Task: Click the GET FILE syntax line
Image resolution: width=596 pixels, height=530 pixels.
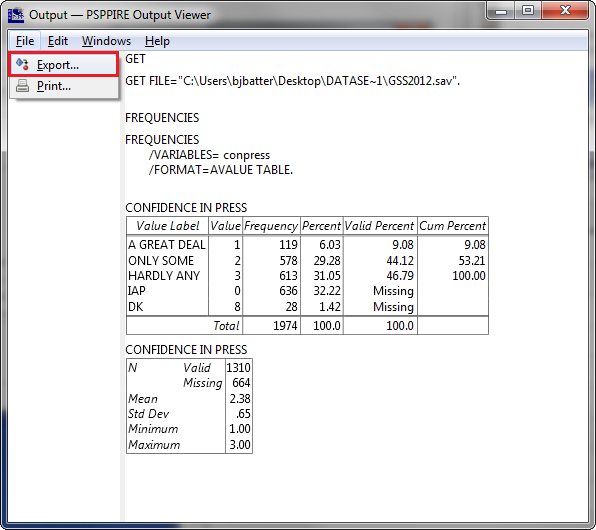Action: point(292,81)
